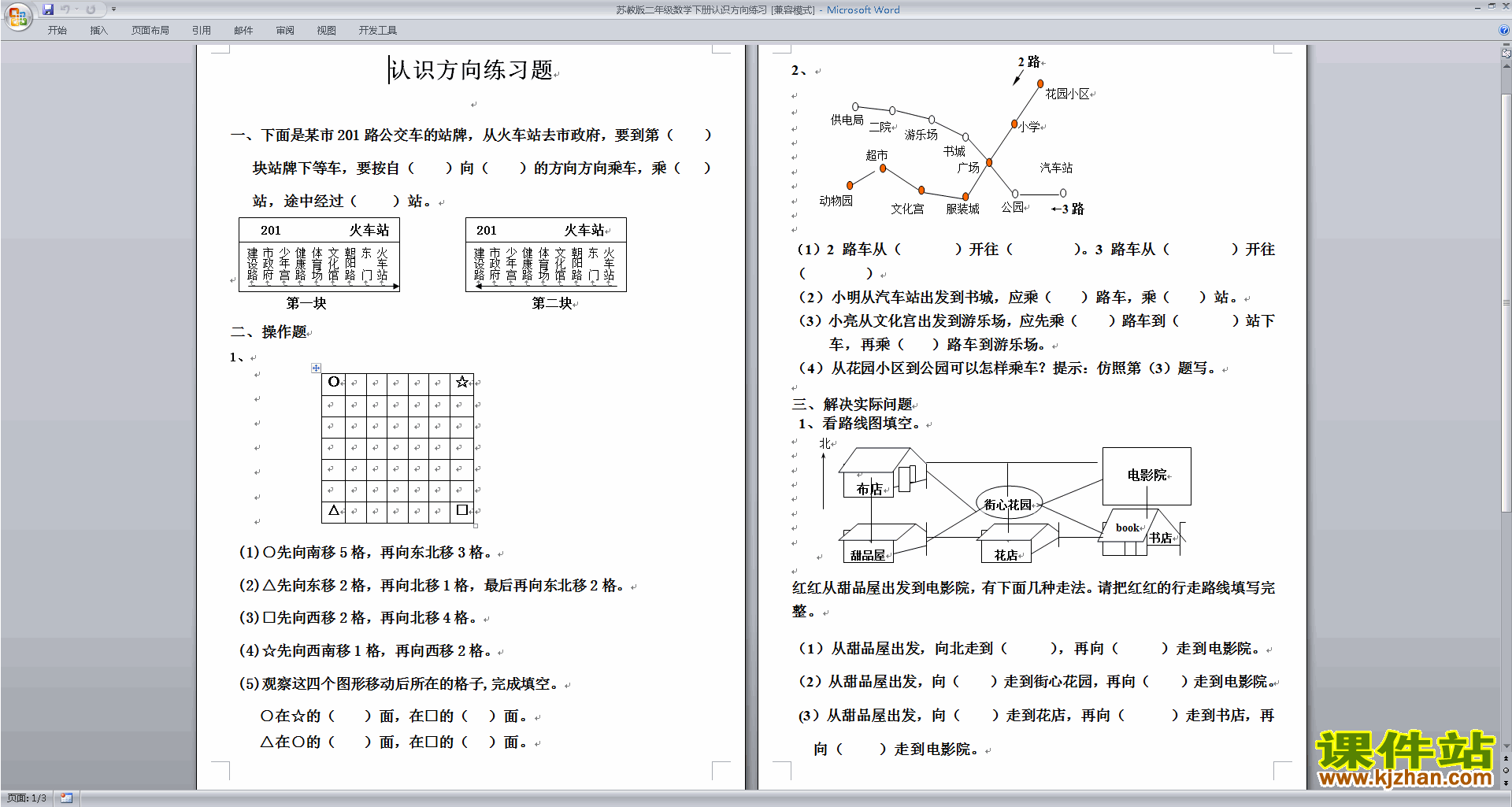Click the 供电局 stop label on bus map
Image resolution: width=1512 pixels, height=807 pixels.
[847, 120]
